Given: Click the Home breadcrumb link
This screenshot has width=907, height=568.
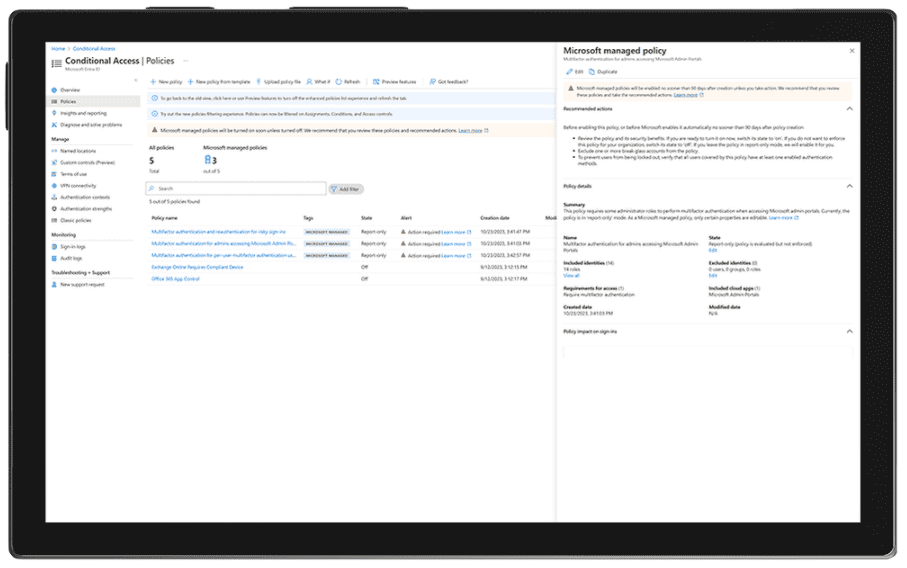Looking at the screenshot, I should [58, 49].
